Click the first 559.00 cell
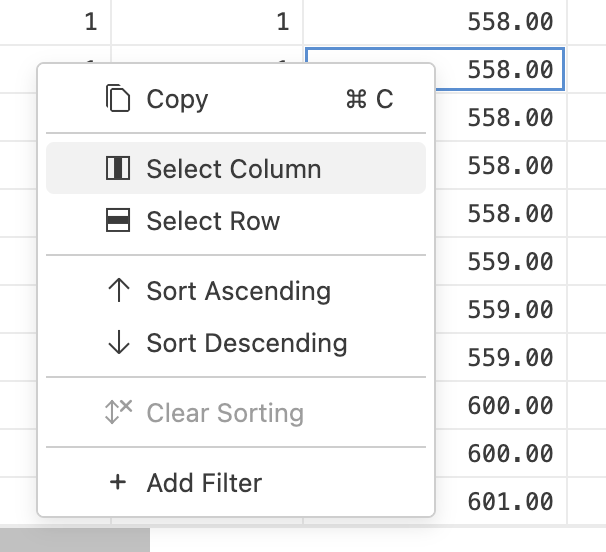The image size is (606, 552). point(500,261)
